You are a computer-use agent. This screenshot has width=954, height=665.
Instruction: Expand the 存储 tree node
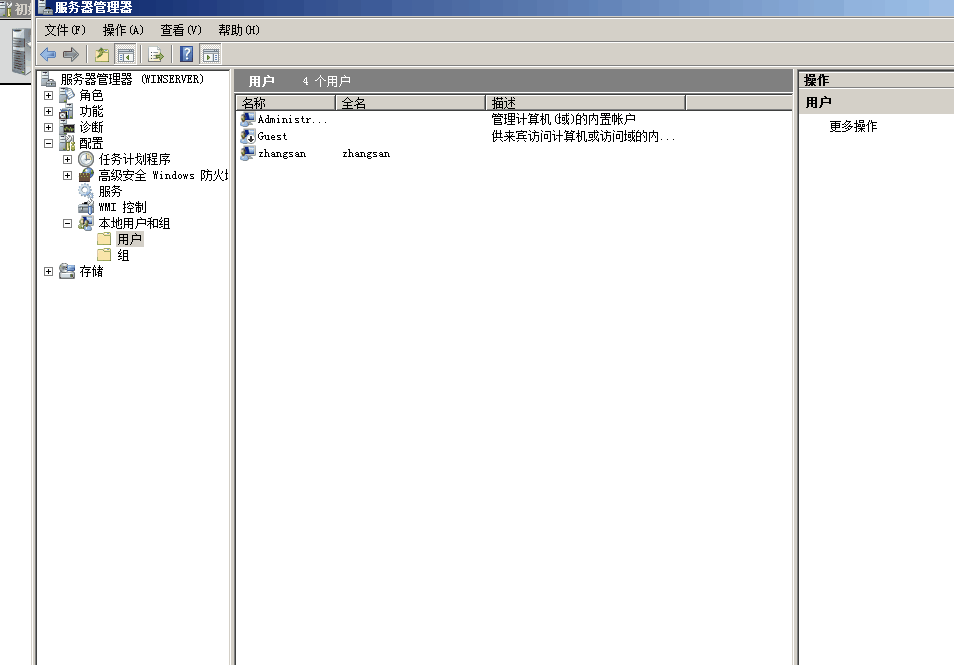(49, 271)
